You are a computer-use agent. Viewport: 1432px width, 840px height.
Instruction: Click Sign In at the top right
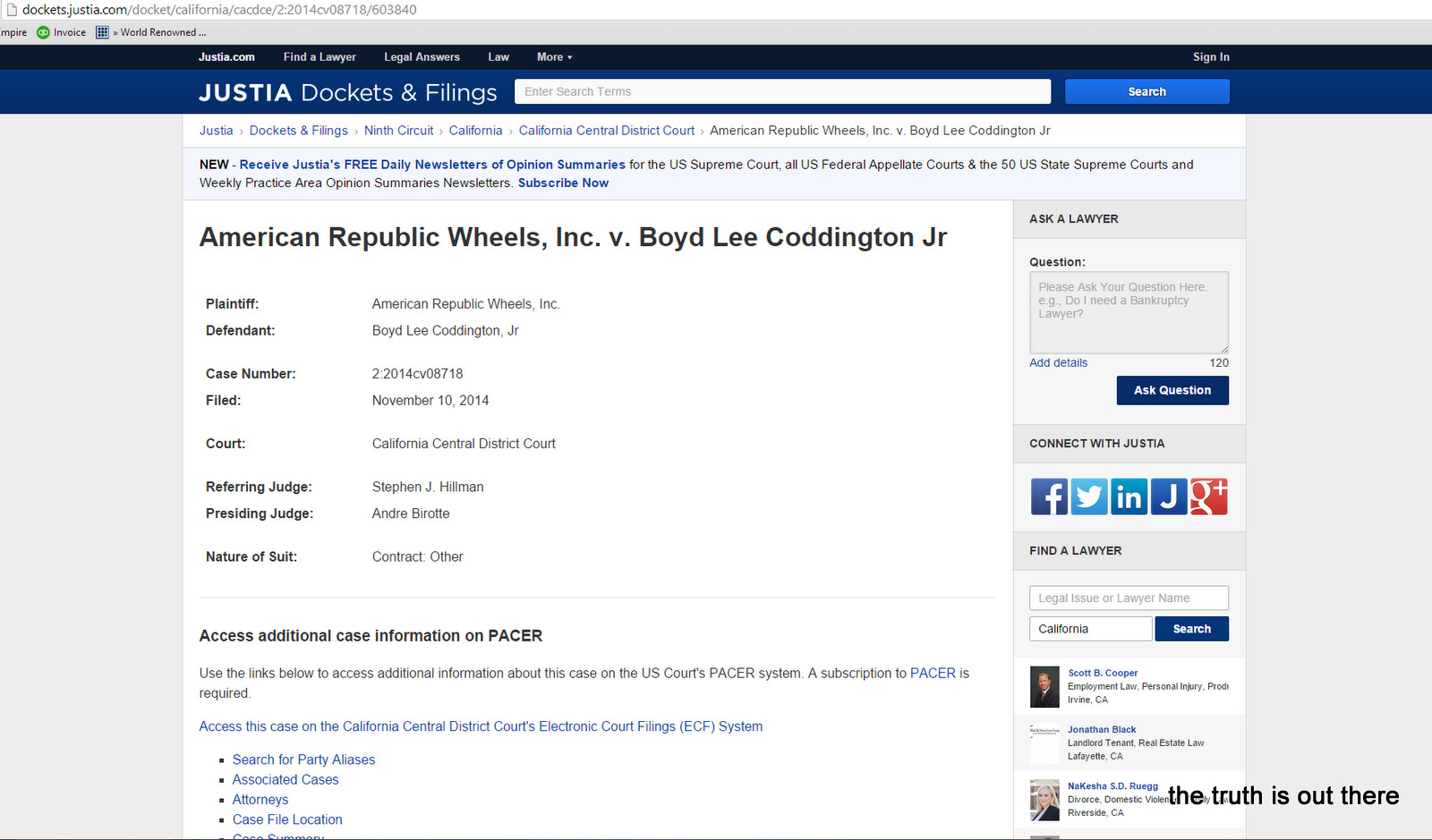1210,57
